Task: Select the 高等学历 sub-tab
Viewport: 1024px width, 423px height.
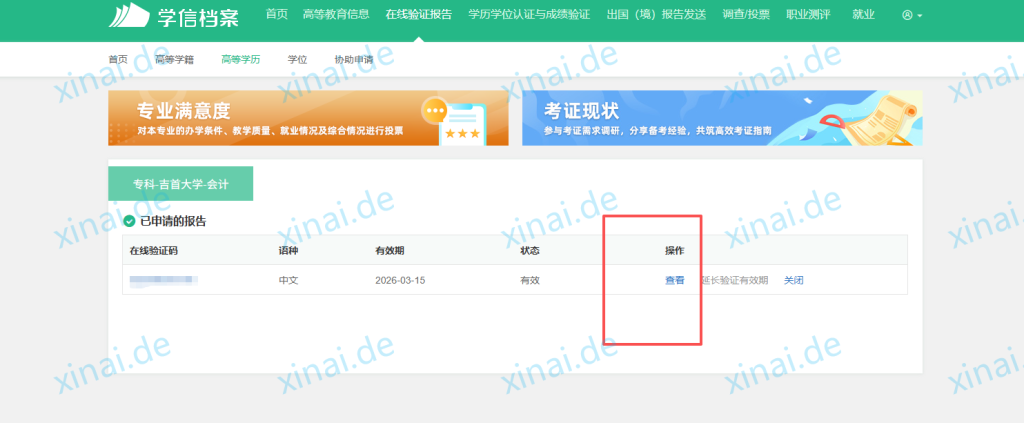Action: 240,59
